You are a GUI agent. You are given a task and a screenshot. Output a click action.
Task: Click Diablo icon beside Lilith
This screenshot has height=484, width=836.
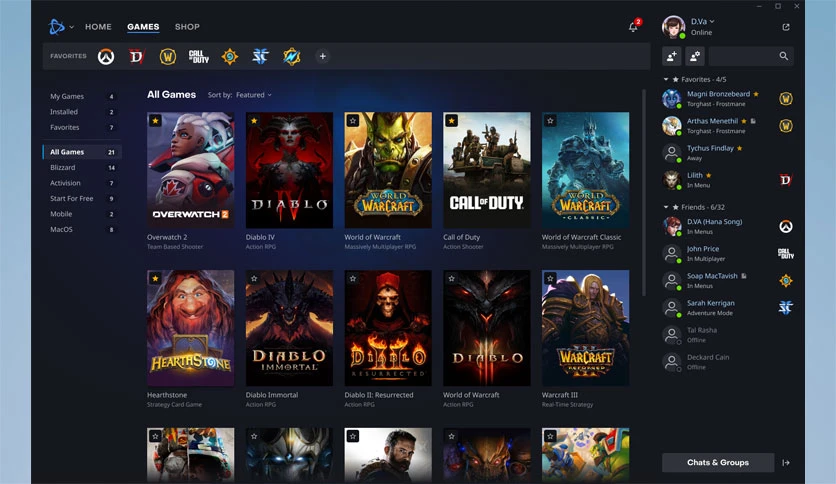pos(785,180)
